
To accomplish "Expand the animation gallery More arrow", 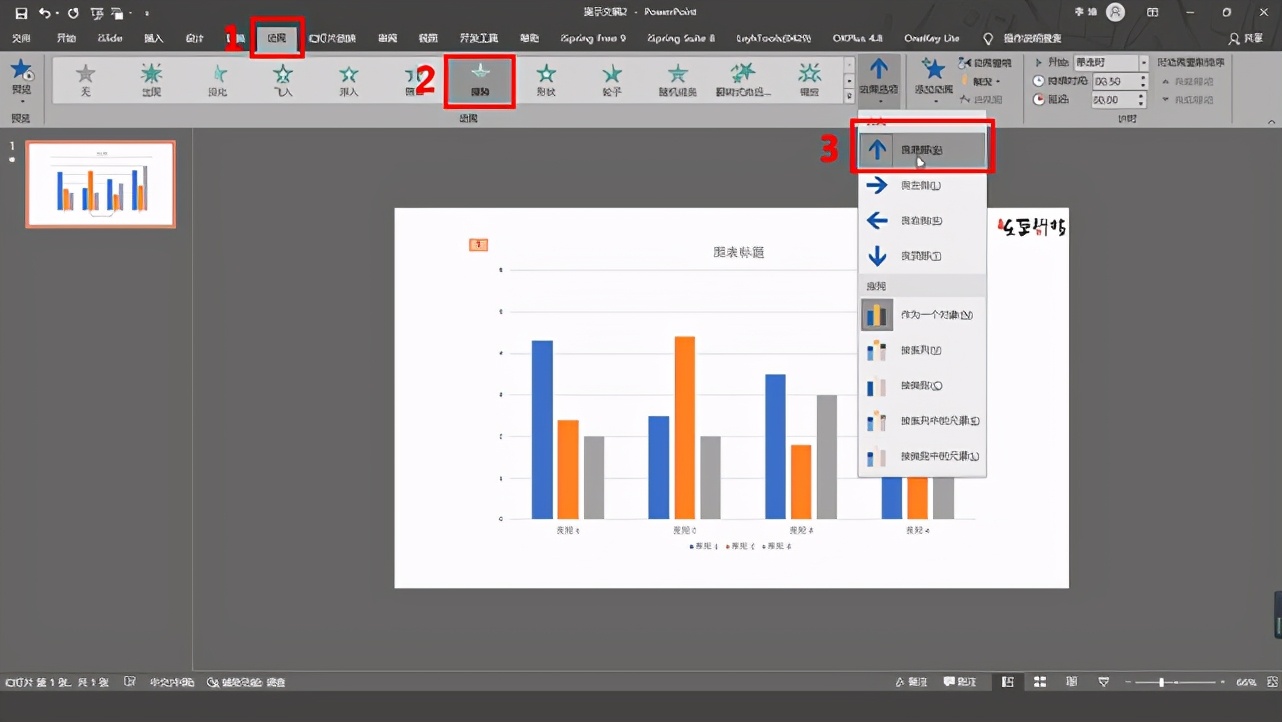I will click(849, 97).
